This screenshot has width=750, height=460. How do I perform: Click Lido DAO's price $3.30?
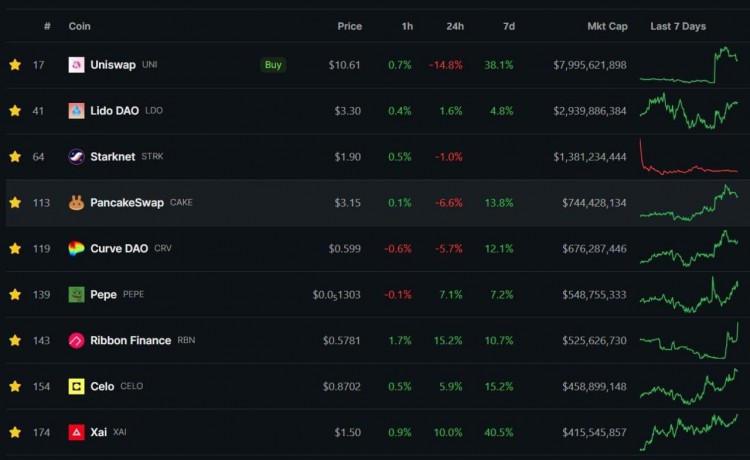pos(348,110)
